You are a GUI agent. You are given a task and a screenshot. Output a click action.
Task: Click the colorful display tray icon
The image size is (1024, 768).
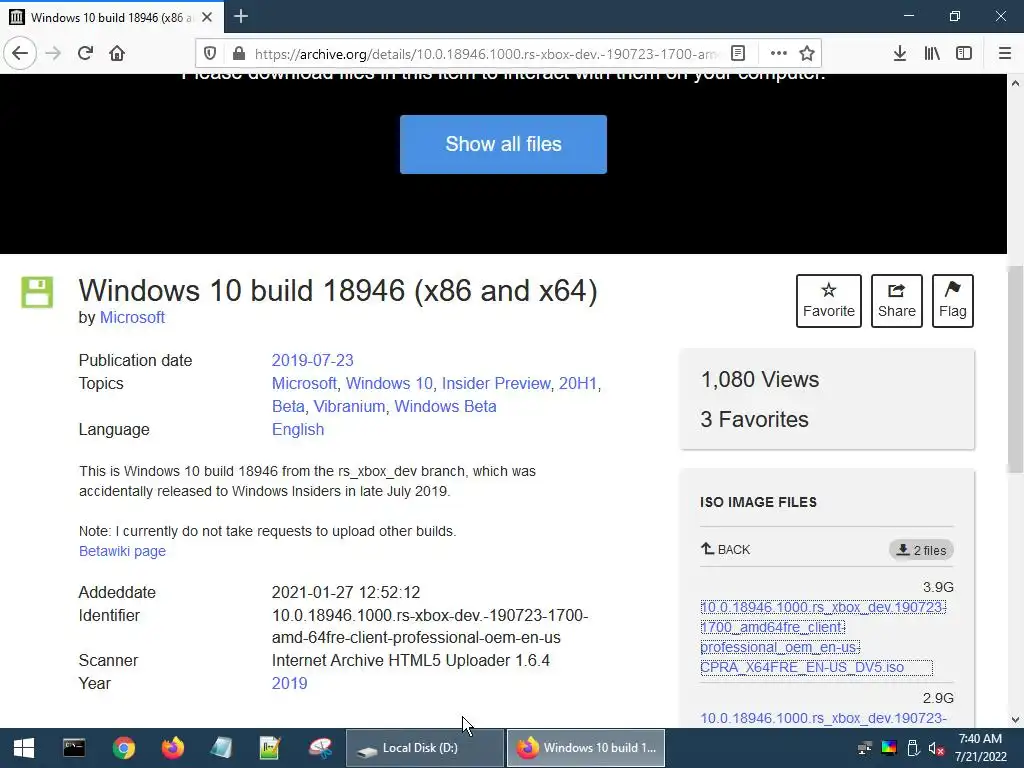click(x=889, y=748)
